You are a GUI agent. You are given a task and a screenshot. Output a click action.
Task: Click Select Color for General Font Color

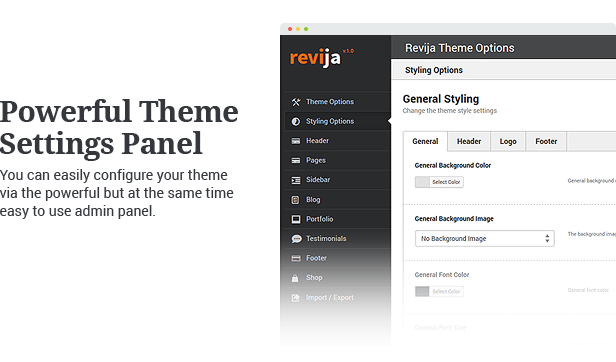click(446, 292)
